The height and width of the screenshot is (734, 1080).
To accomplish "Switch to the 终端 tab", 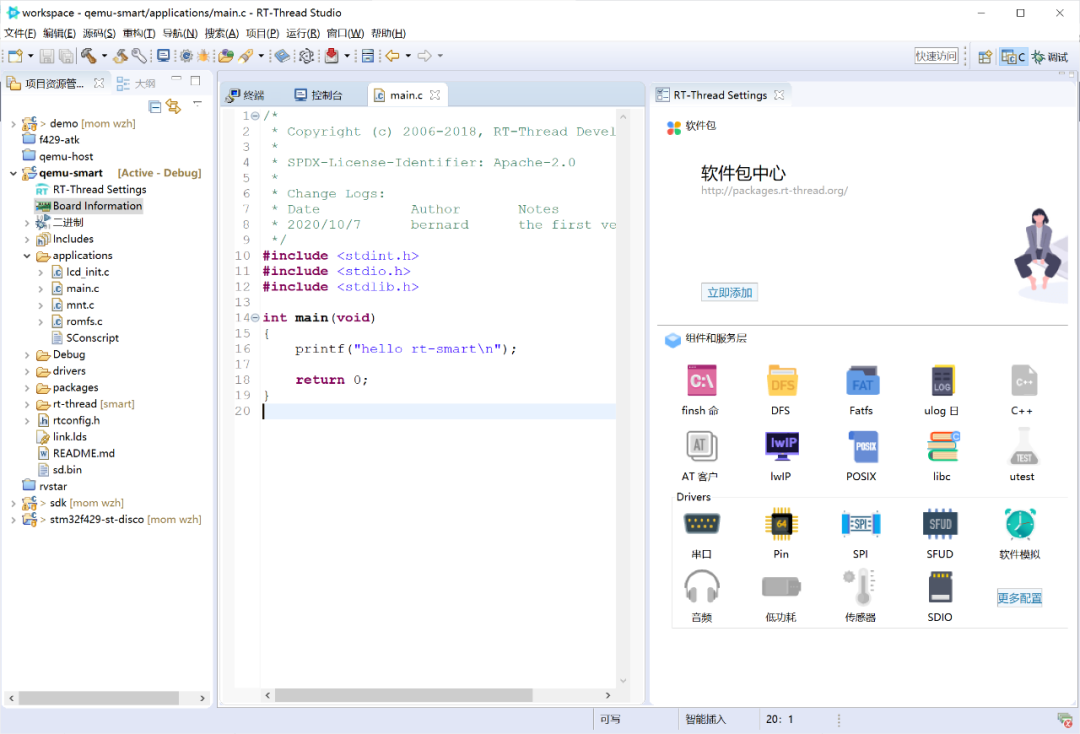I will pyautogui.click(x=247, y=95).
